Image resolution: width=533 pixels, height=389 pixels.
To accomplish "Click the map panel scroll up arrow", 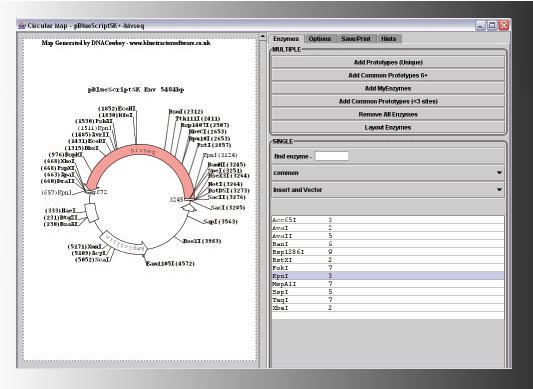I will point(263,37).
